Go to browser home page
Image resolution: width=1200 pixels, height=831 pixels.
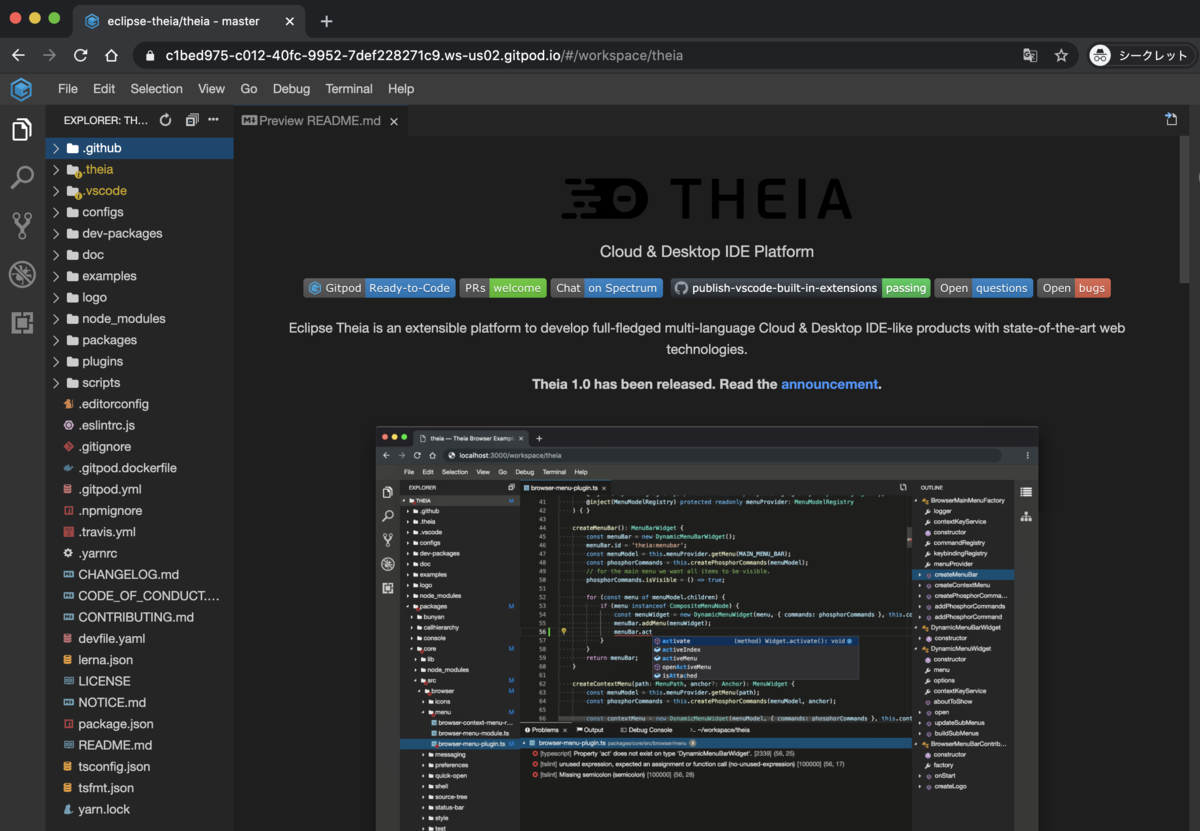coord(112,55)
